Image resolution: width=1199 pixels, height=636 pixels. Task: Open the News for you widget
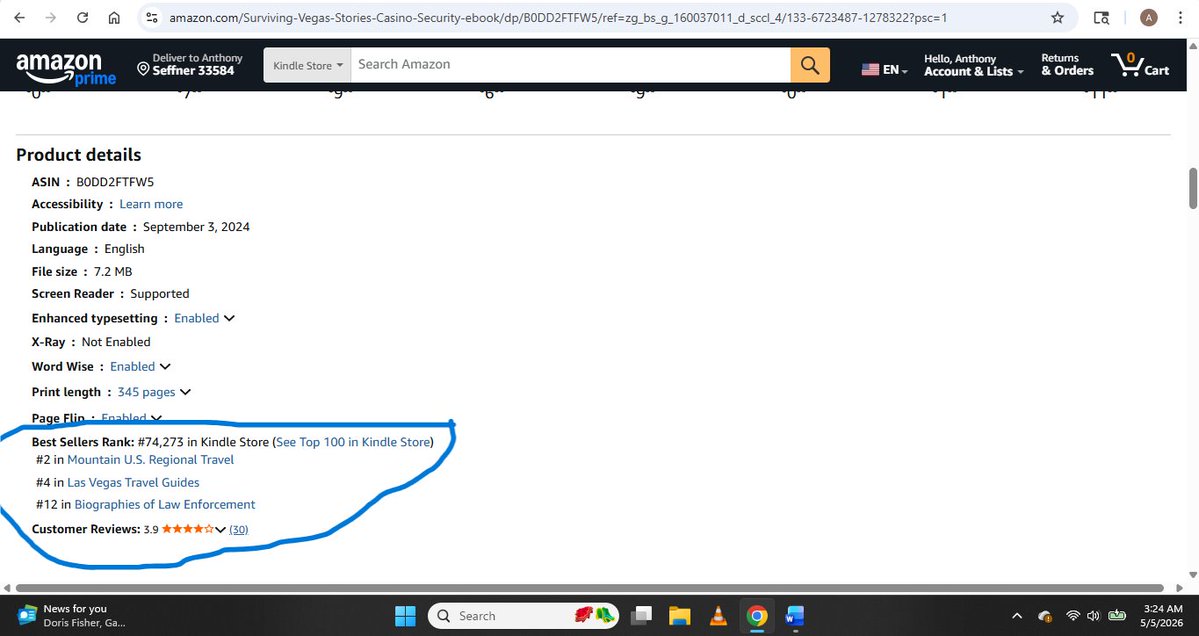click(72, 615)
